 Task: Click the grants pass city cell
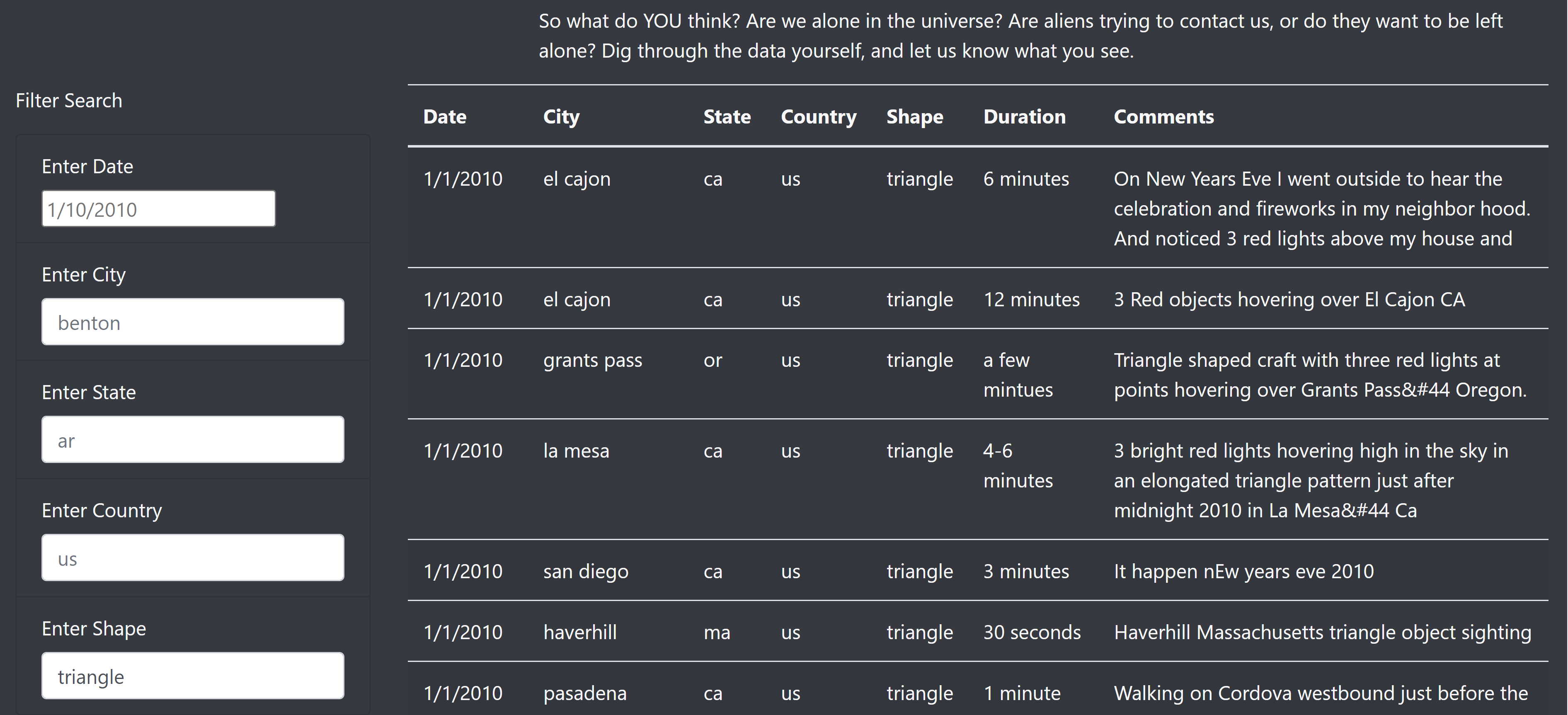point(592,360)
